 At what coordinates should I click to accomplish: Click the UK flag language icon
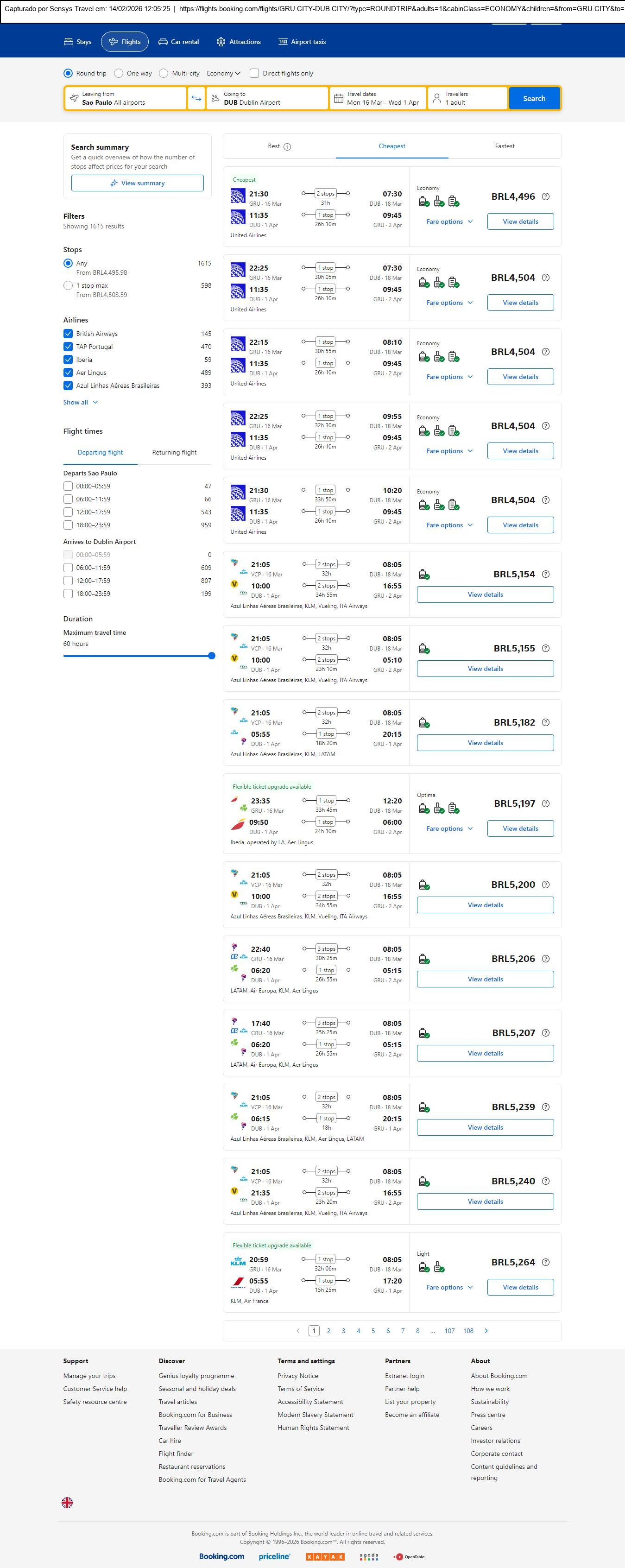click(x=68, y=1502)
